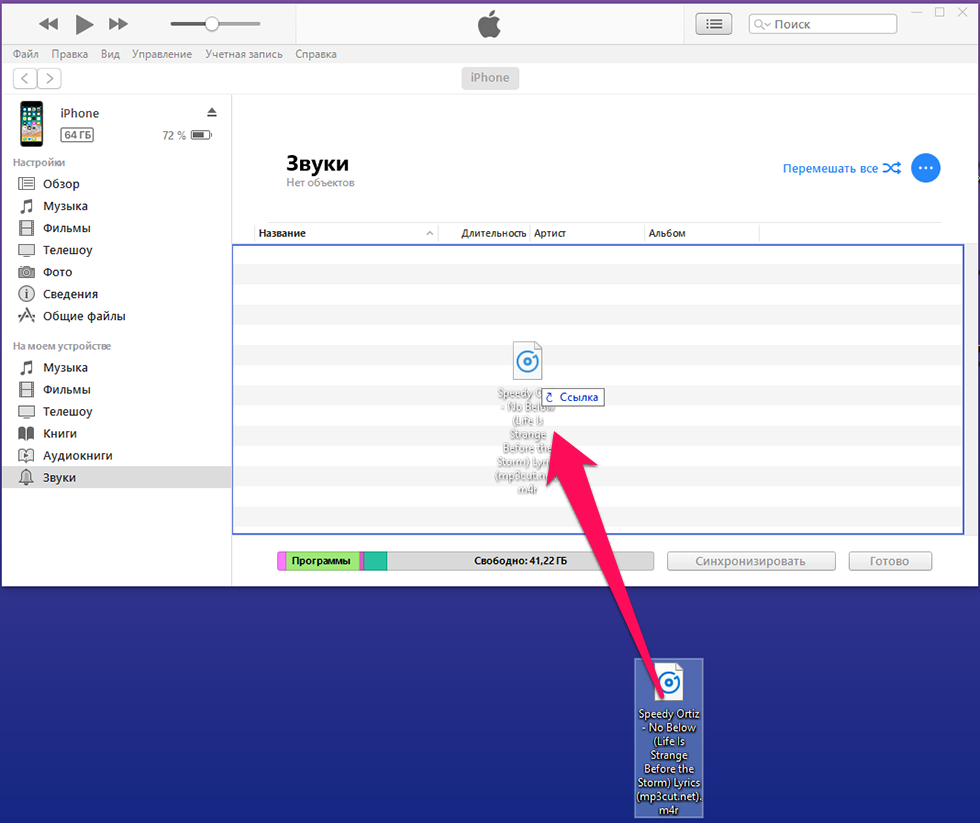This screenshot has height=823, width=980.
Task: Click the Синхронизировать button
Action: click(750, 561)
